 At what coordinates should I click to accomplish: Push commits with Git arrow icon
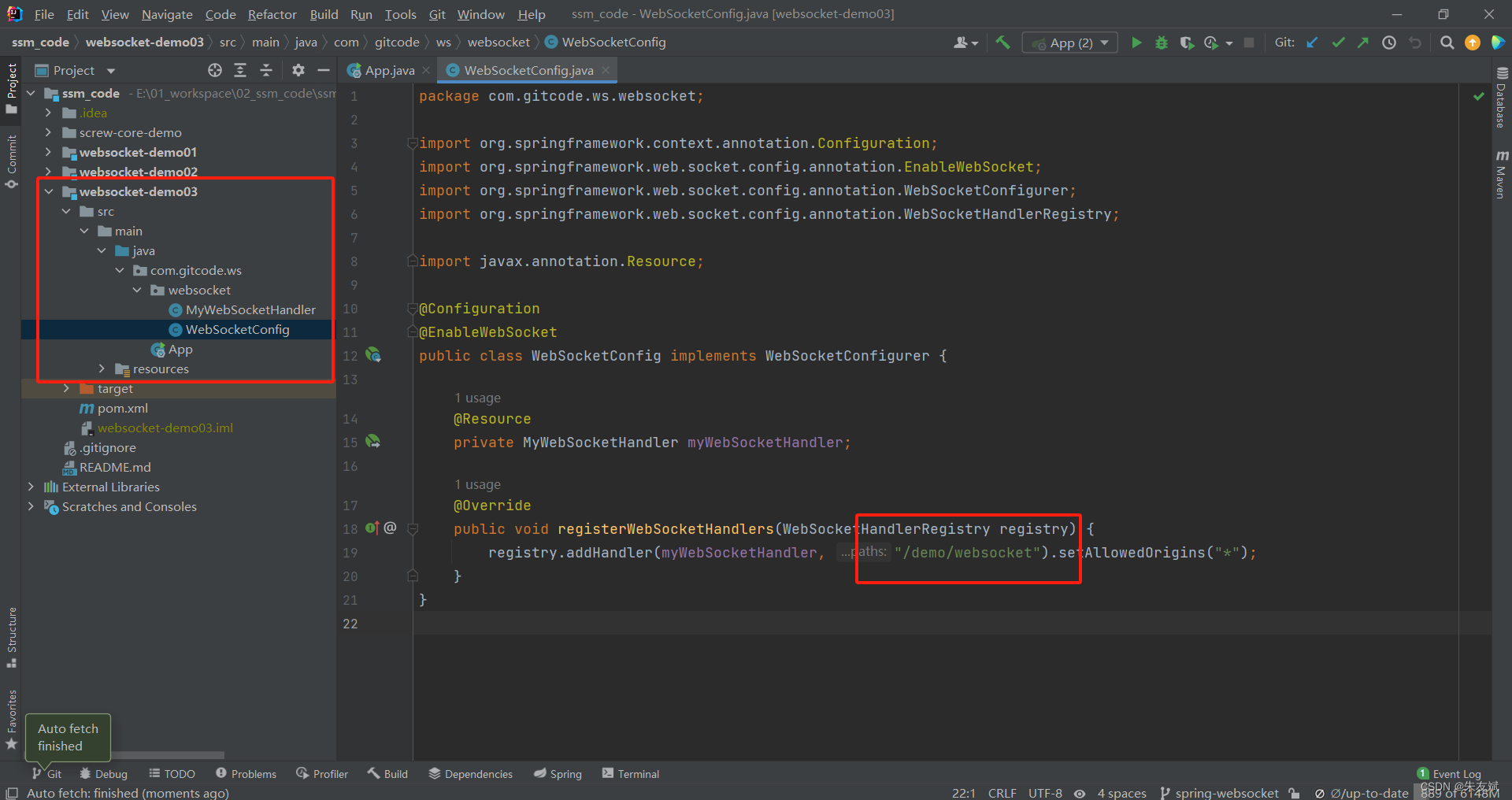point(1363,43)
